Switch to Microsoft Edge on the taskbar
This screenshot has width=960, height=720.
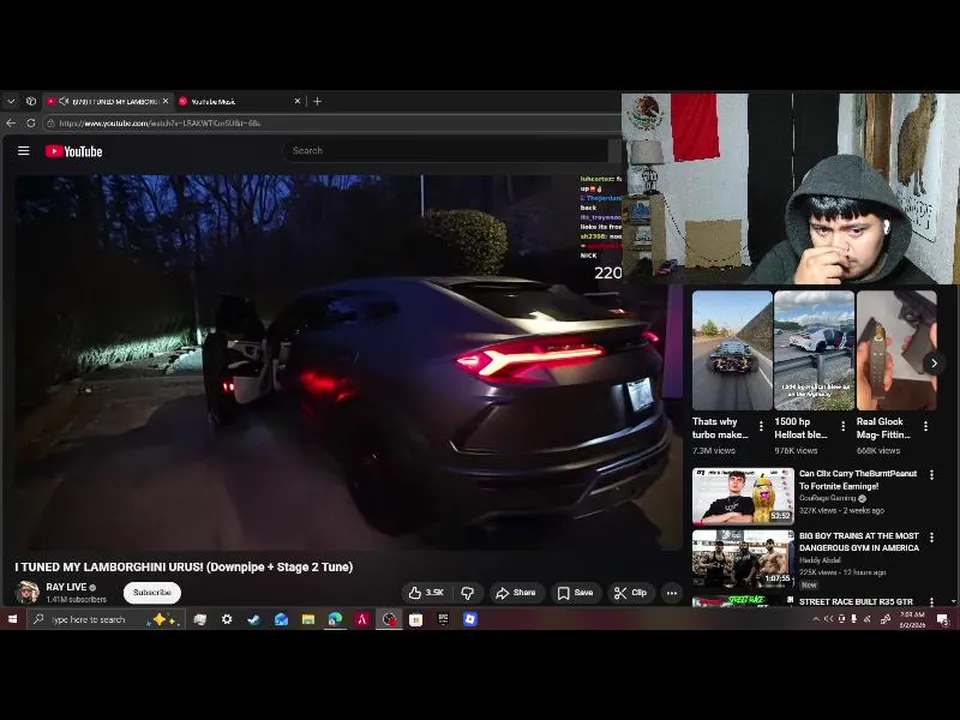(x=335, y=620)
